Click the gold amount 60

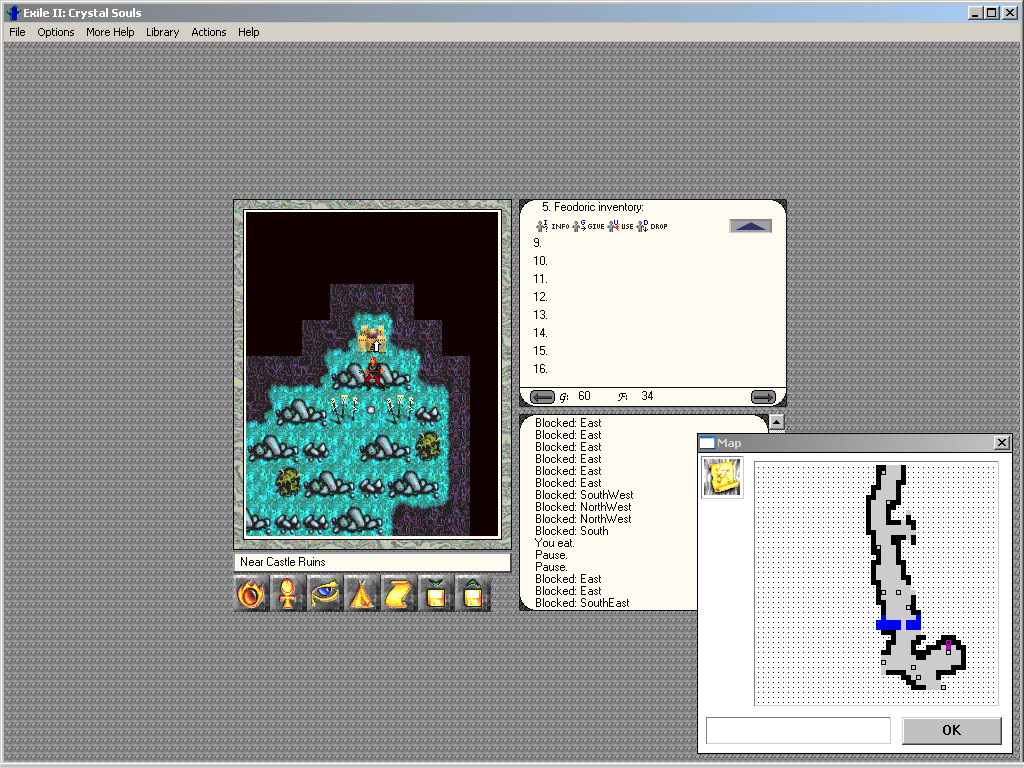click(x=584, y=396)
